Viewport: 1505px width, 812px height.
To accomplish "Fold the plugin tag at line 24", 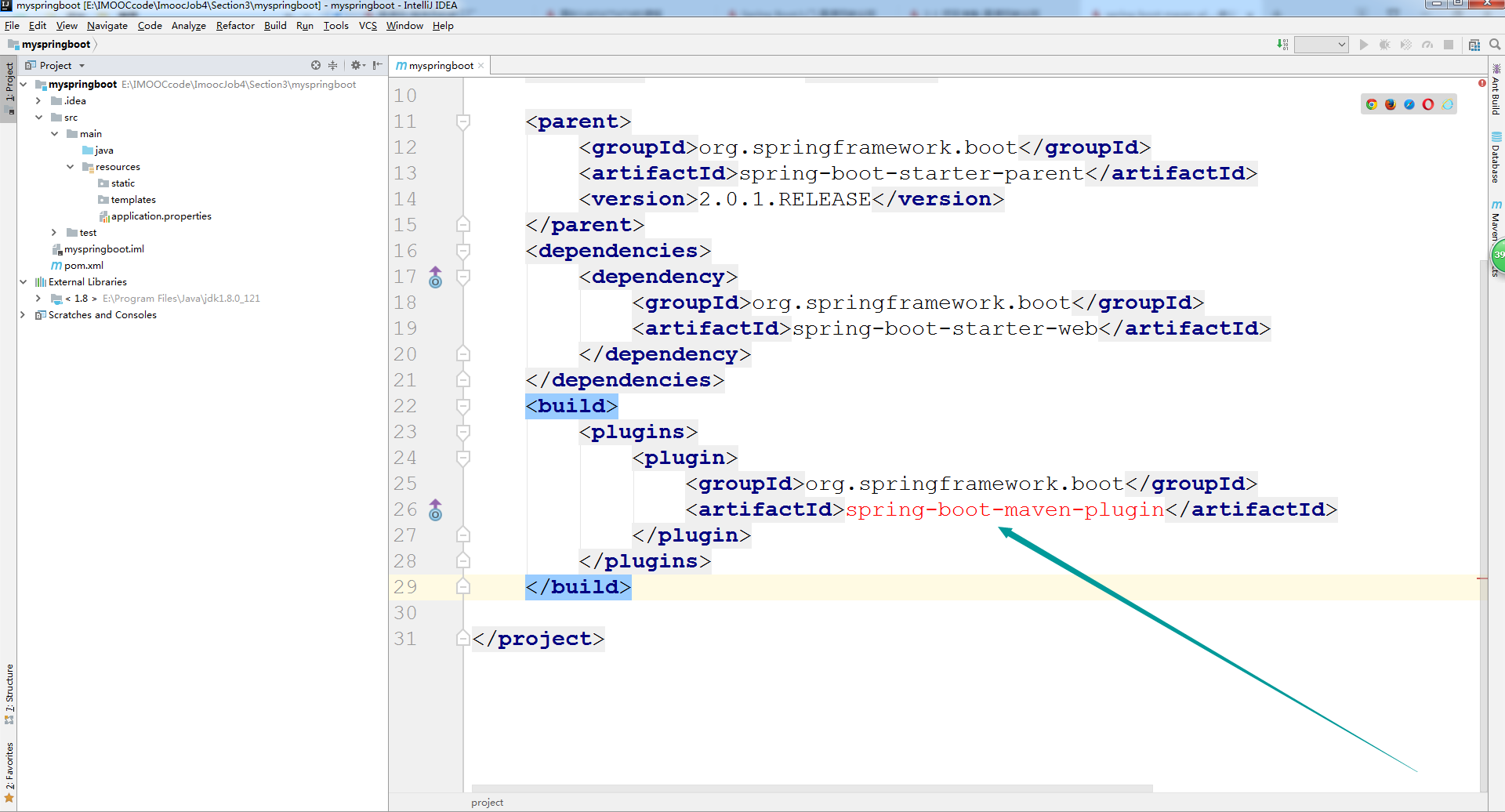I will click(x=463, y=458).
